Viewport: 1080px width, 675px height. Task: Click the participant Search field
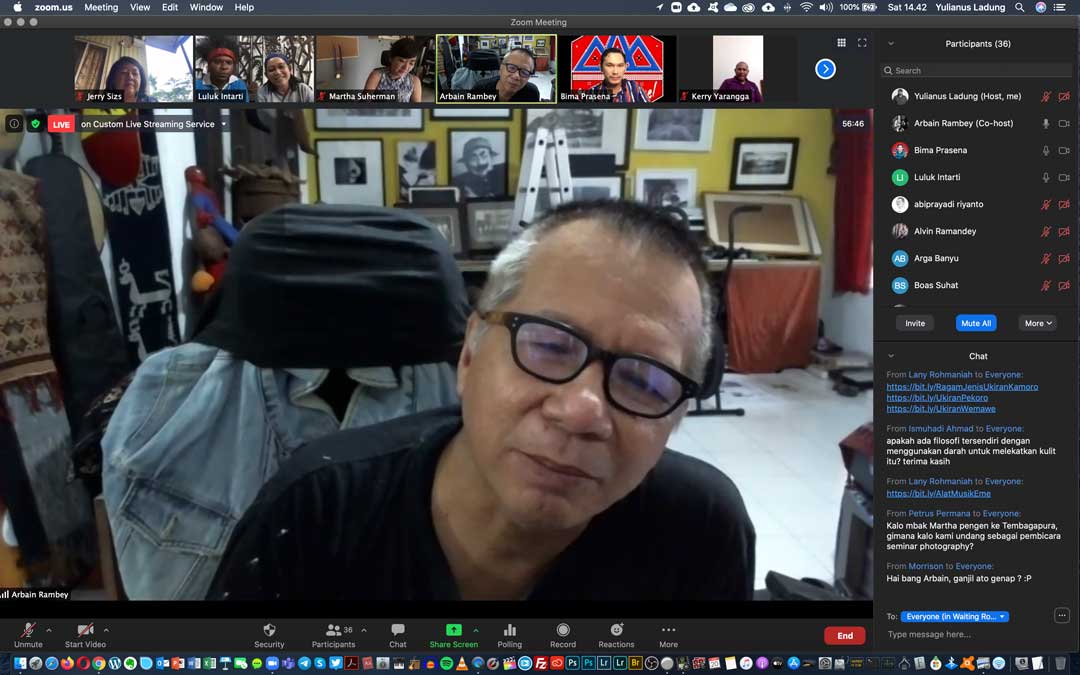click(x=975, y=71)
